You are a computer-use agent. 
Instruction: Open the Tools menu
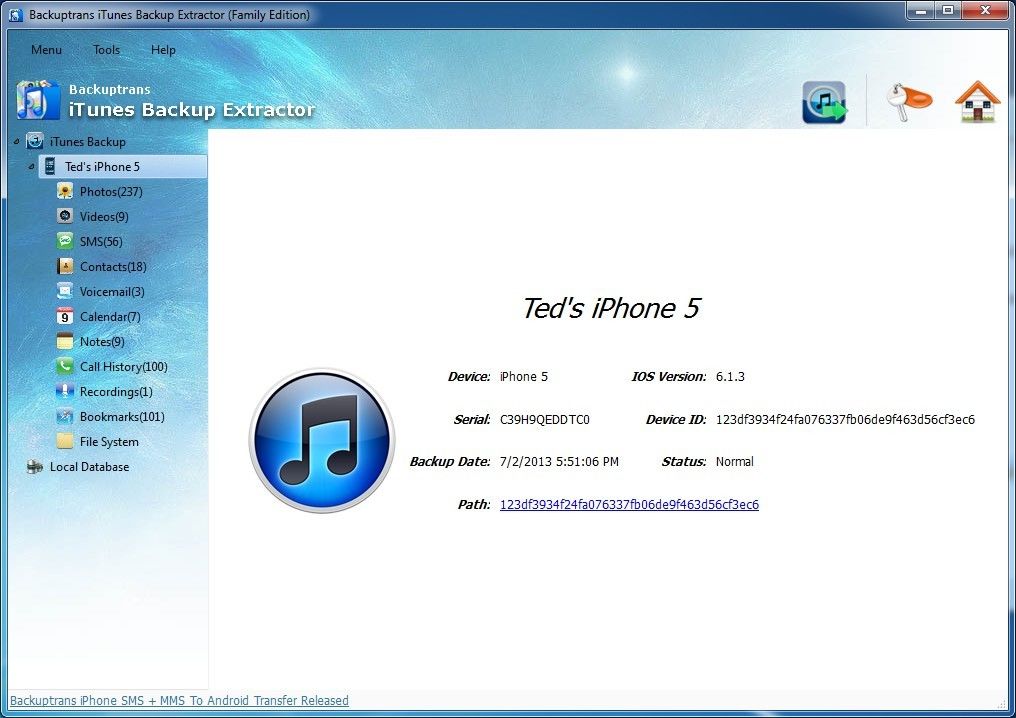click(106, 50)
